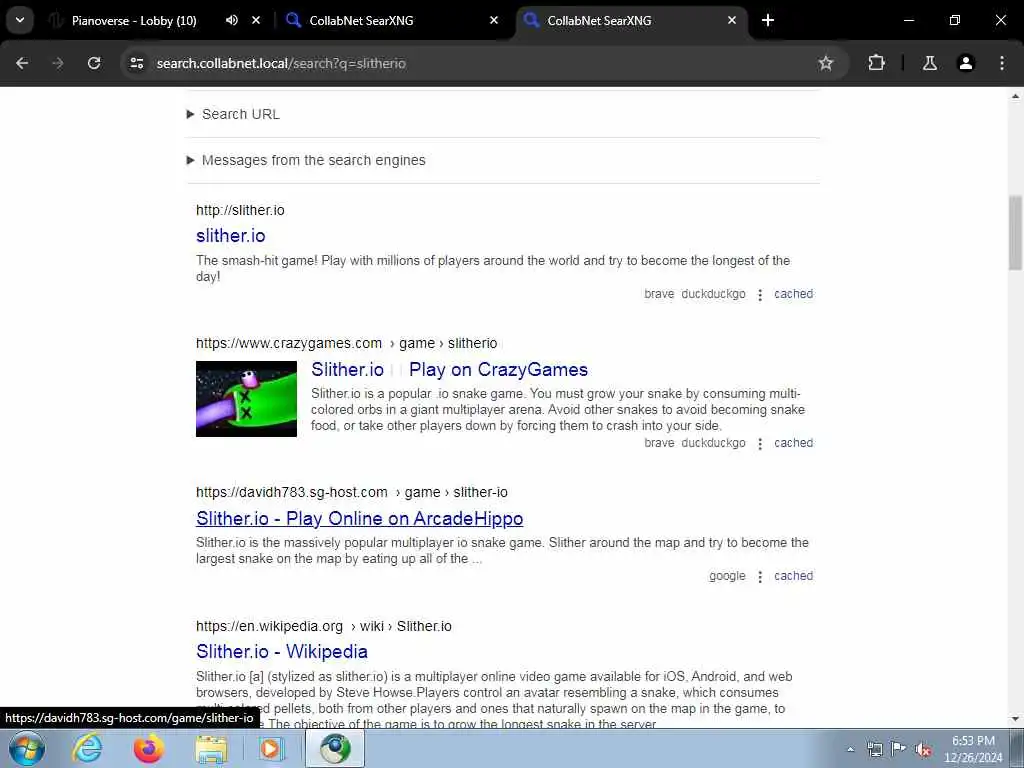
Task: Open Windows Explorer from the taskbar
Action: (x=210, y=749)
